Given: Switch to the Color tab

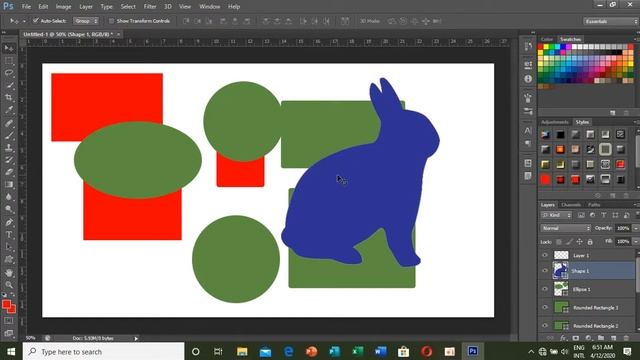Looking at the screenshot, I should tap(547, 39).
